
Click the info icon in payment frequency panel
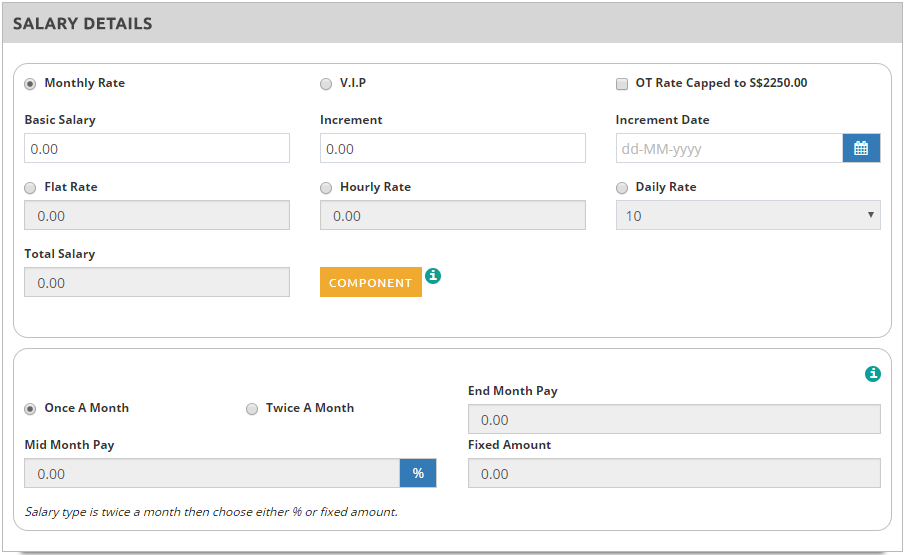tap(873, 374)
